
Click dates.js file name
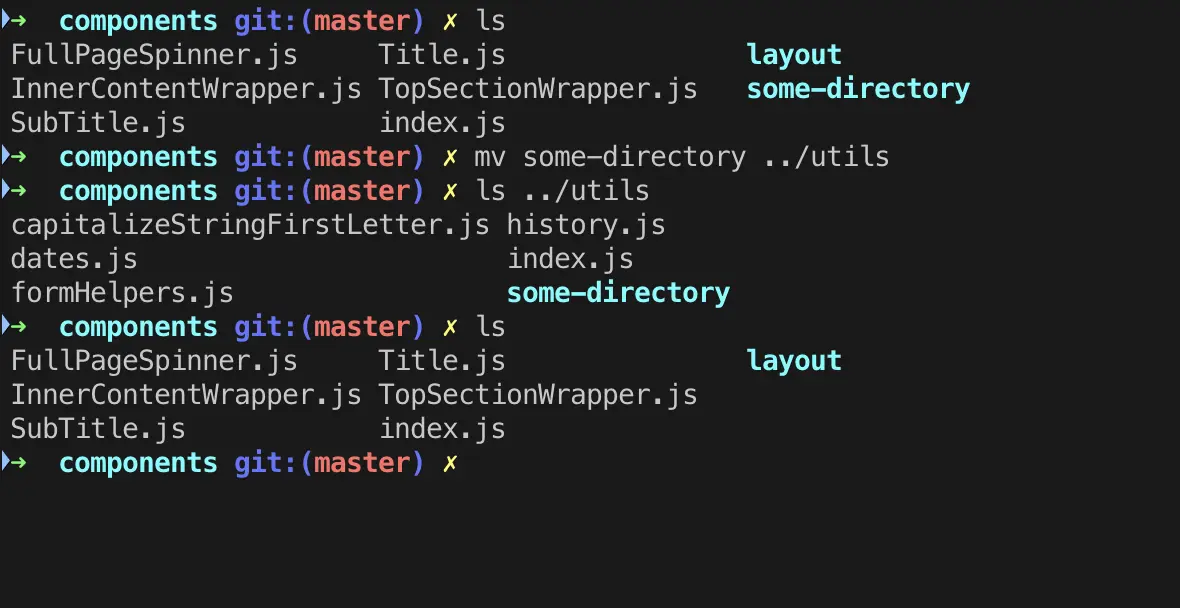coord(74,259)
